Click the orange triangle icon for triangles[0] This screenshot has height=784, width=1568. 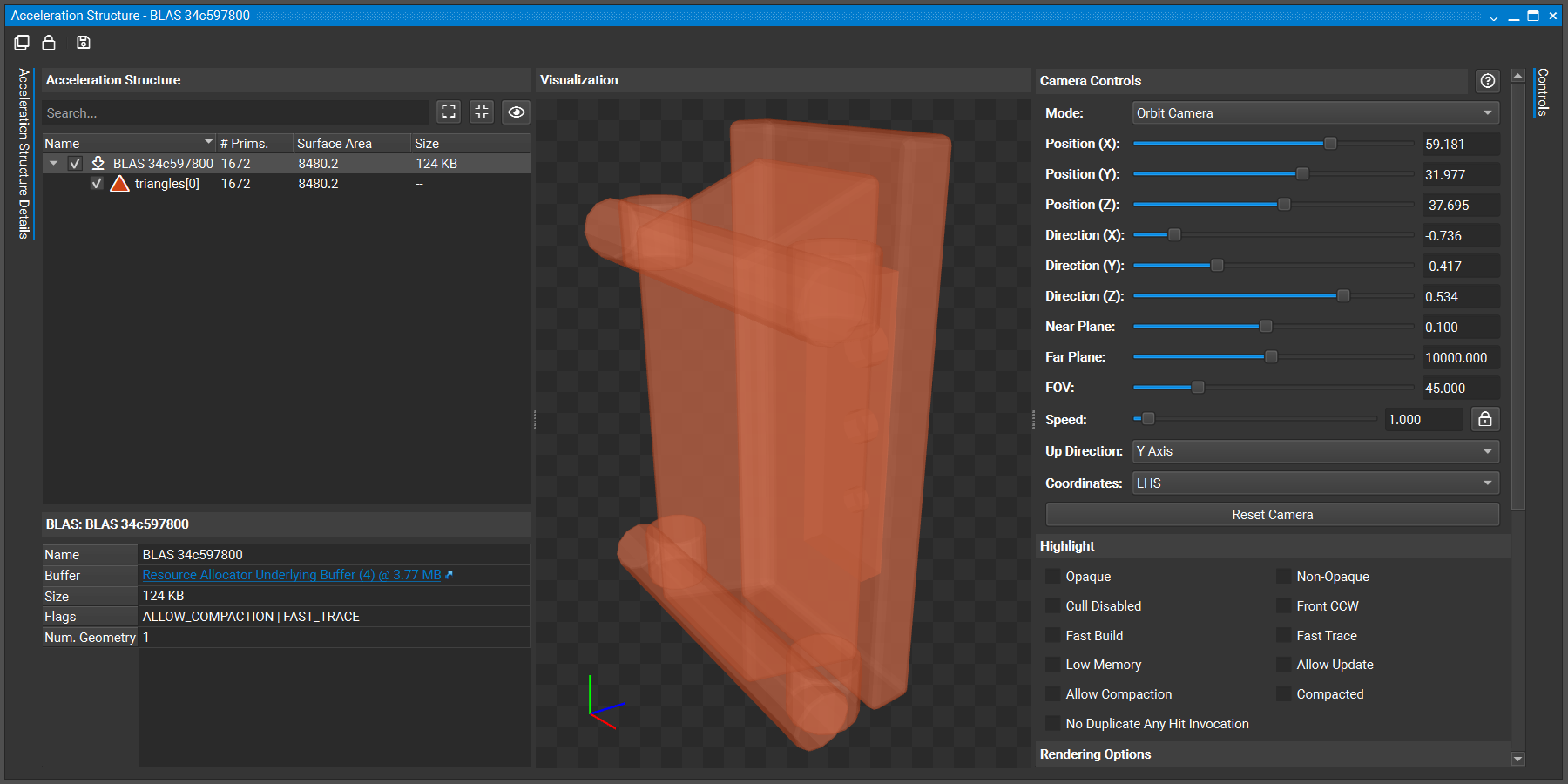pos(120,183)
